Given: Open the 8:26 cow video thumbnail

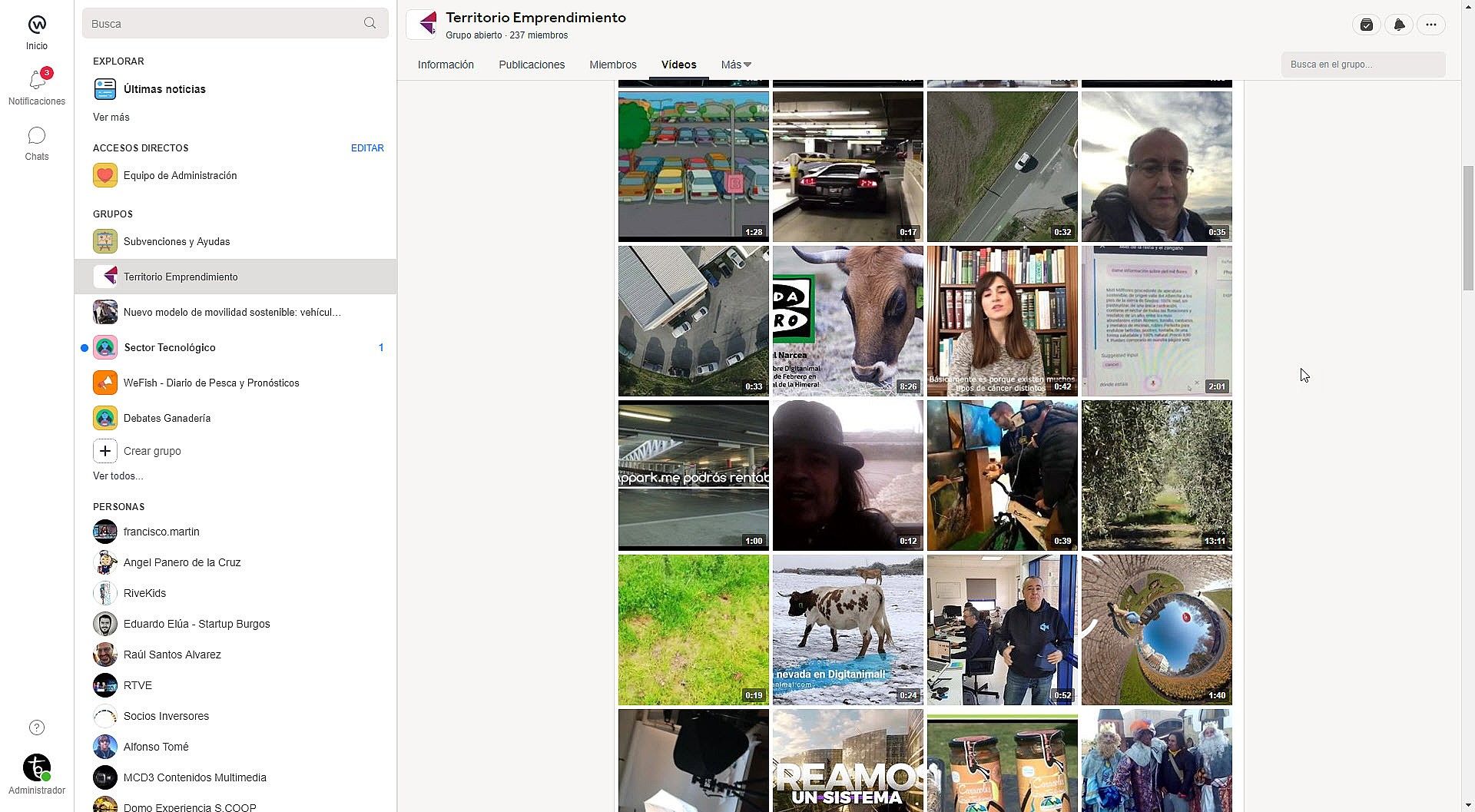Looking at the screenshot, I should point(848,321).
